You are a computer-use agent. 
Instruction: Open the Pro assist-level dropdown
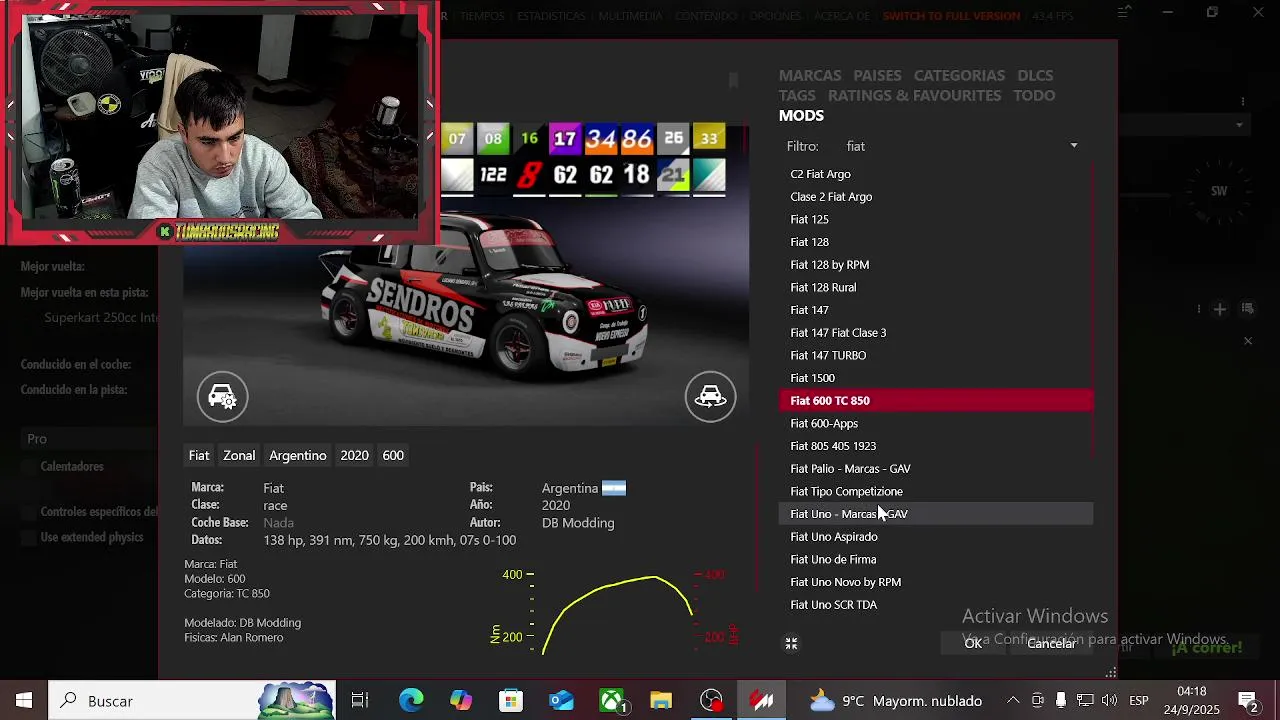pos(90,439)
